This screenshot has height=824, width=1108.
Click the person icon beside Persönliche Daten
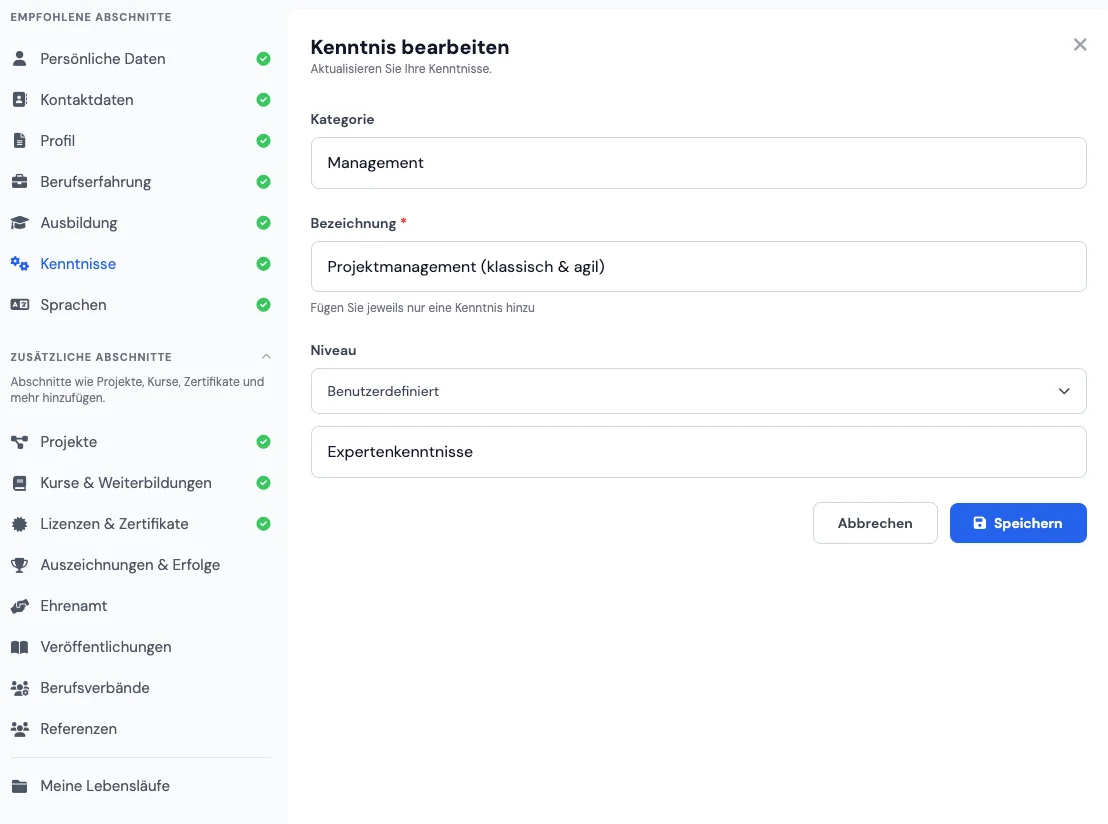(20, 59)
